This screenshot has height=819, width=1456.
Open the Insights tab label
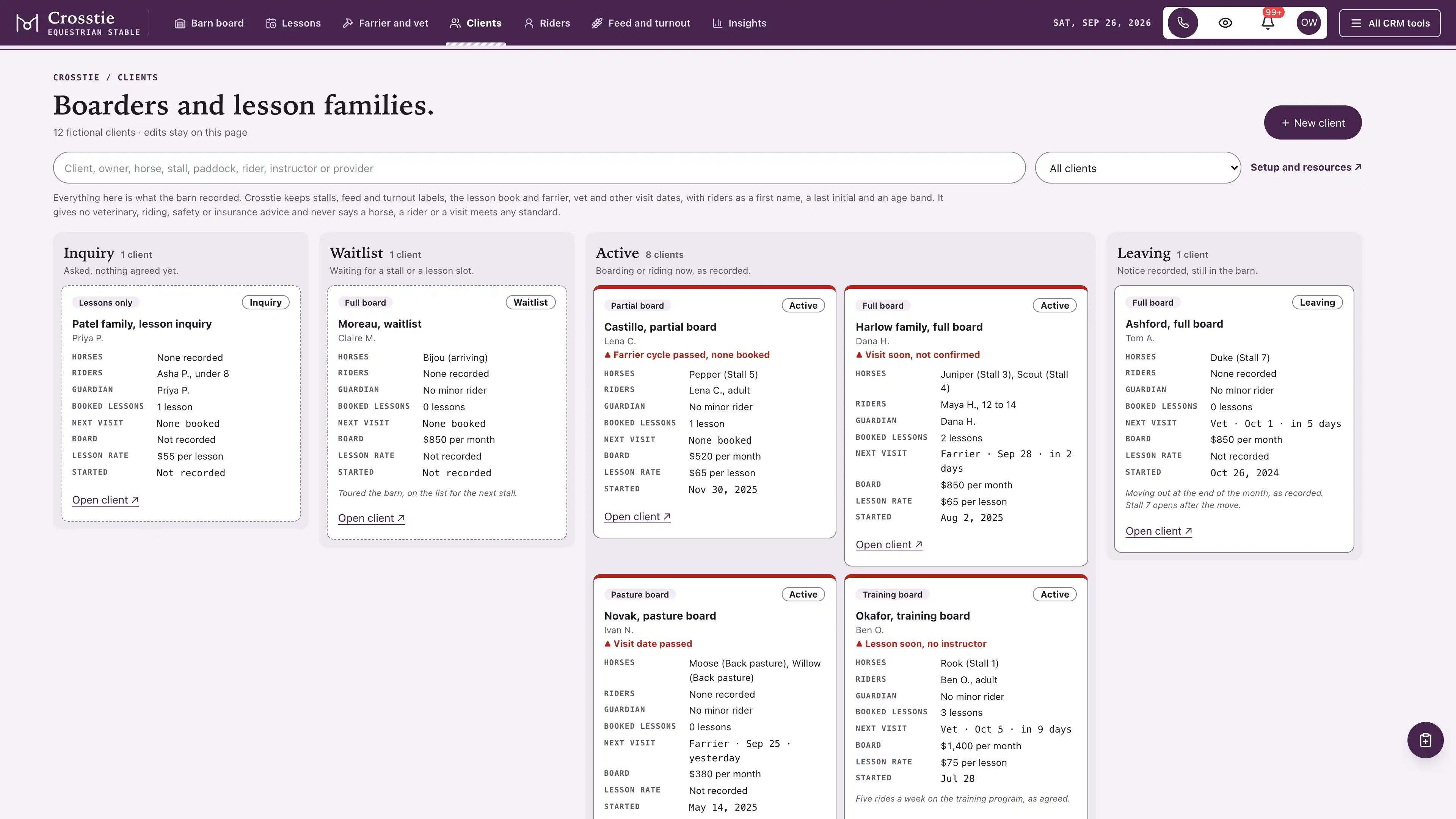[x=747, y=23]
